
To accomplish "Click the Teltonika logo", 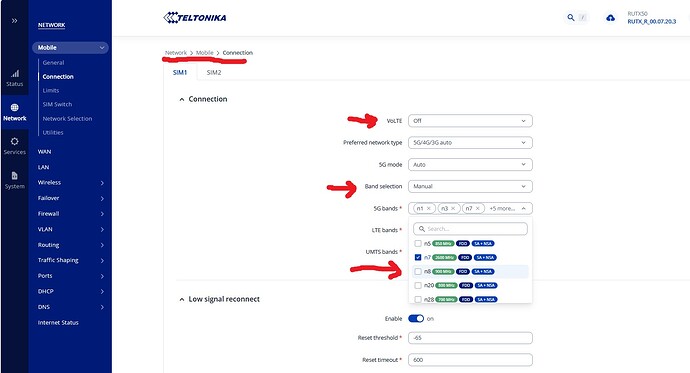I will pos(195,18).
